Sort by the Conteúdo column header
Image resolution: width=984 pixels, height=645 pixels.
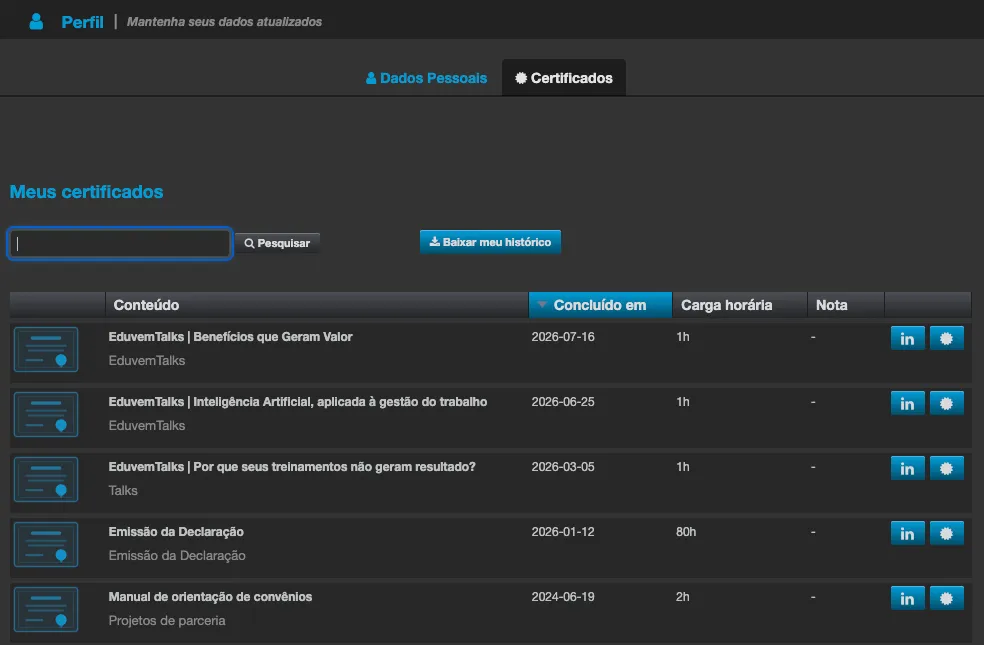[x=317, y=305]
